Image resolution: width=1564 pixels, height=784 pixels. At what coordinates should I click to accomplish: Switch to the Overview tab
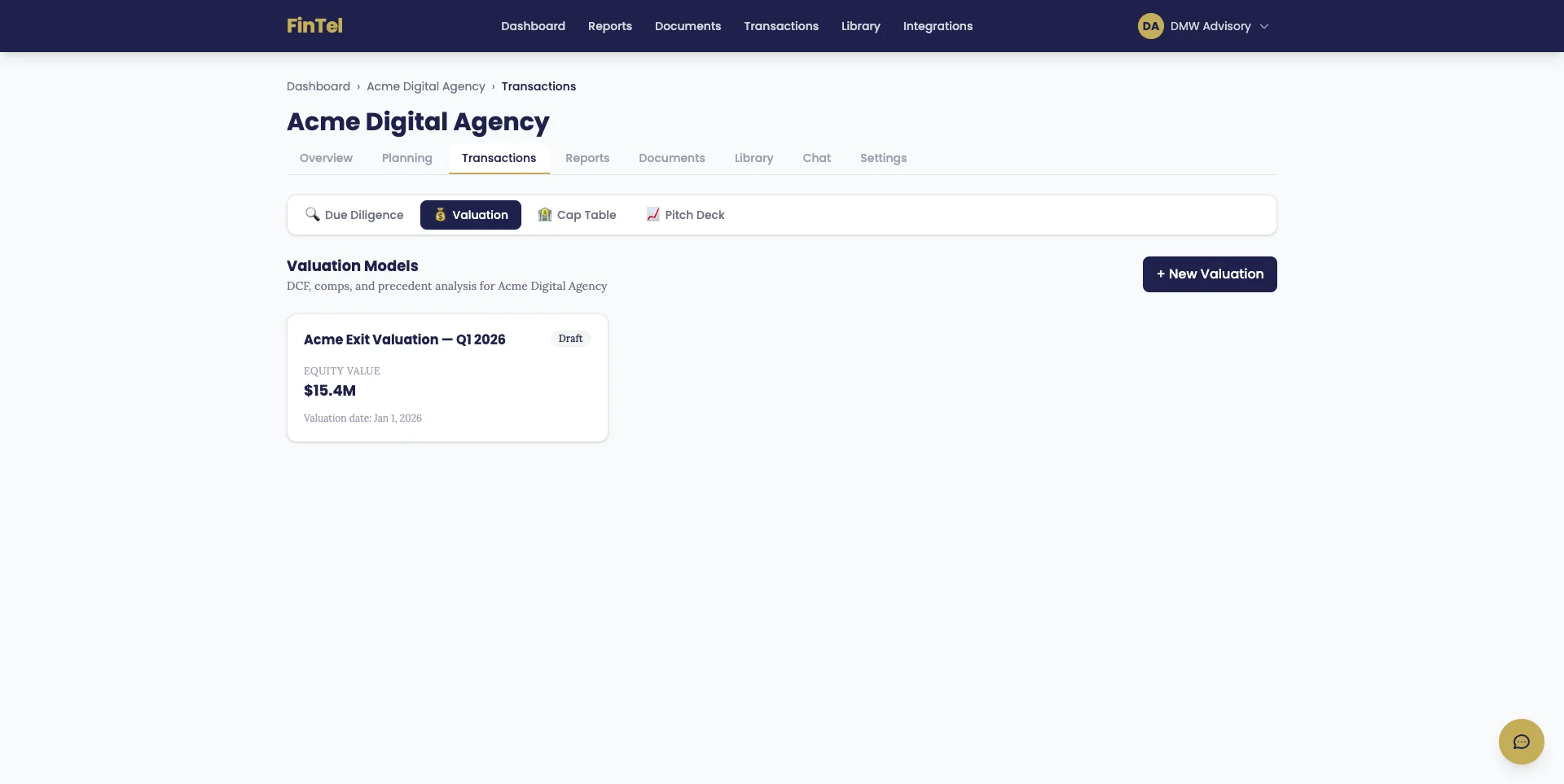[326, 158]
